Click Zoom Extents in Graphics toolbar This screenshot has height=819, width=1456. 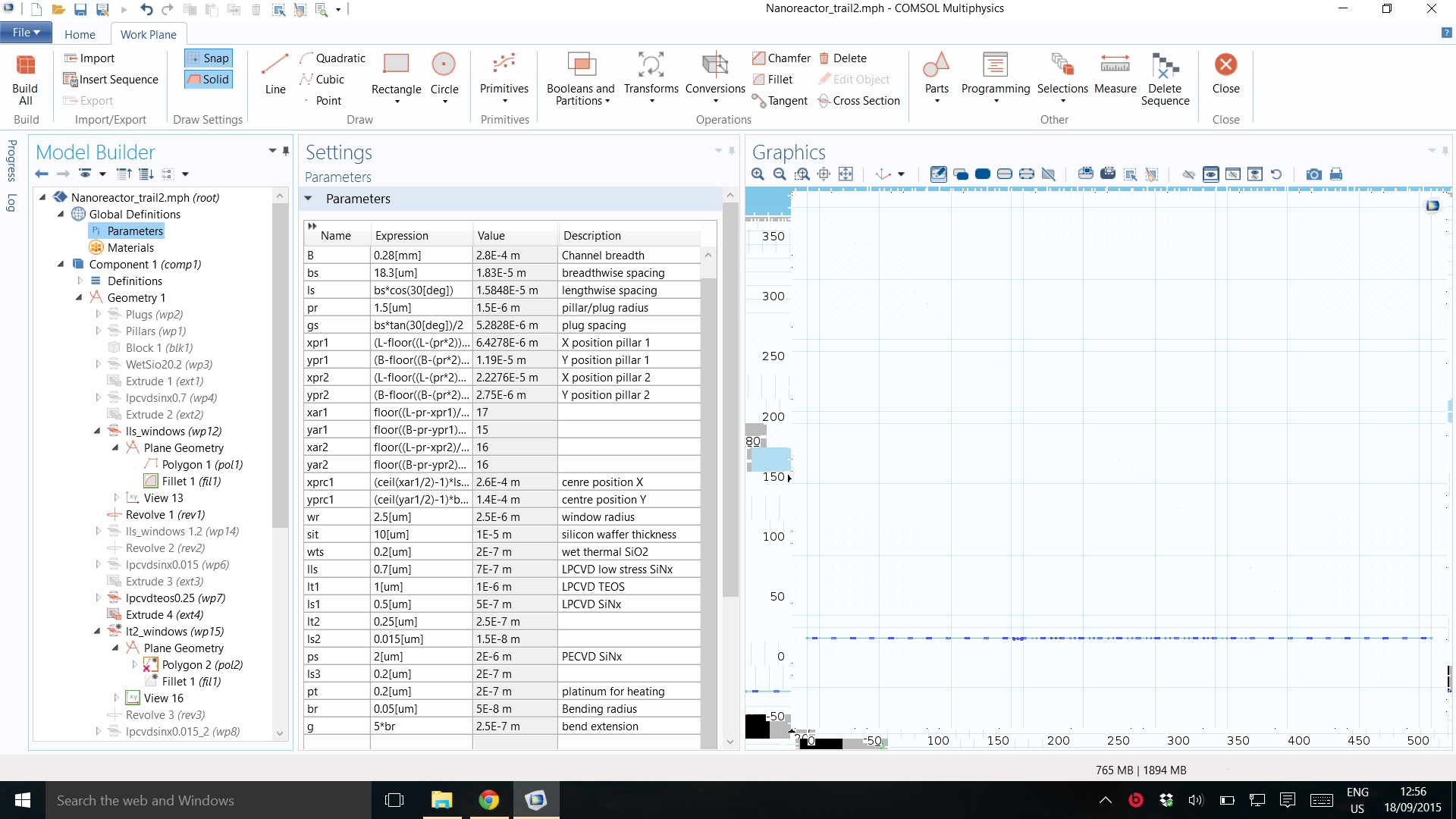846,174
